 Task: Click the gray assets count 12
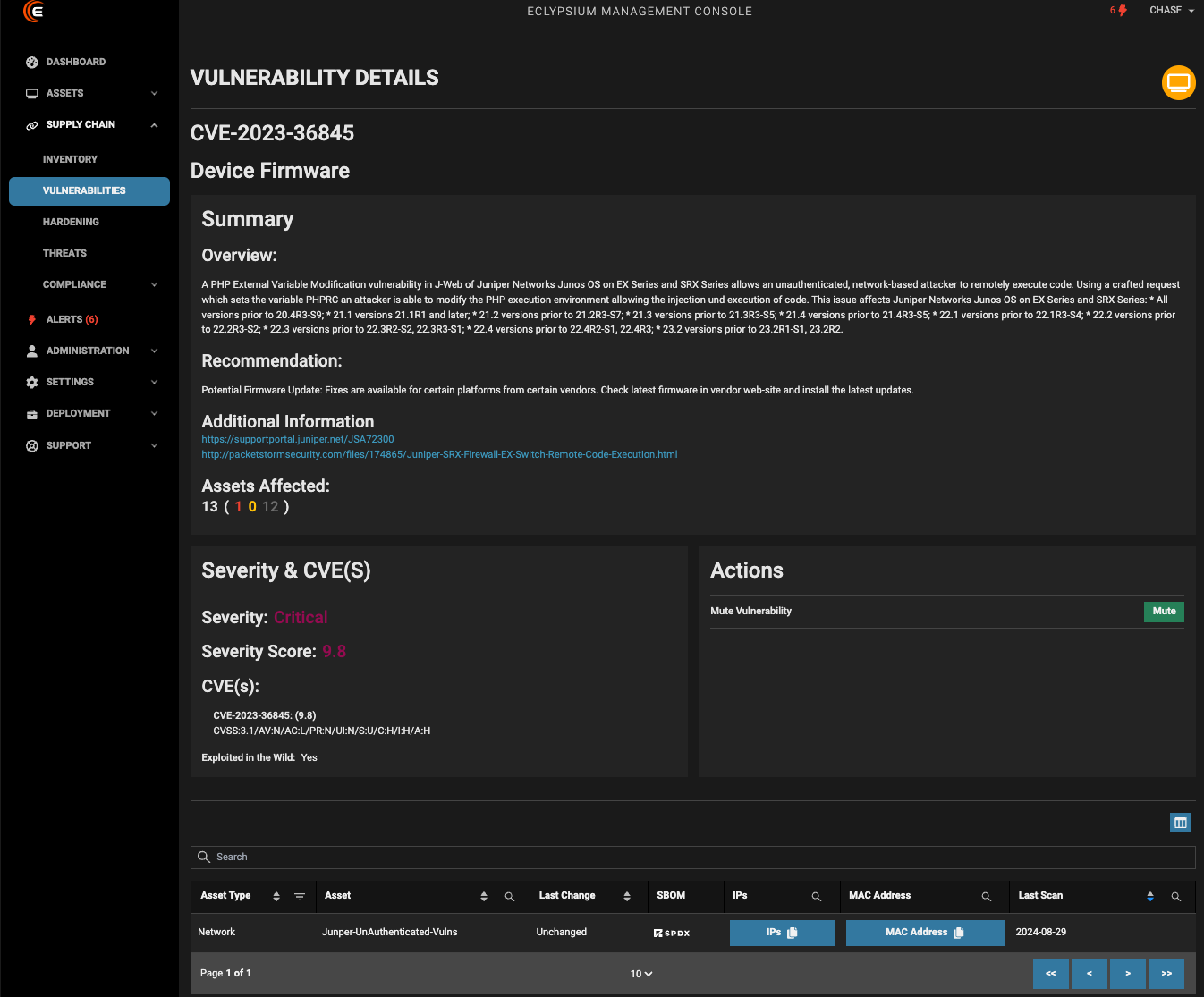[x=270, y=507]
